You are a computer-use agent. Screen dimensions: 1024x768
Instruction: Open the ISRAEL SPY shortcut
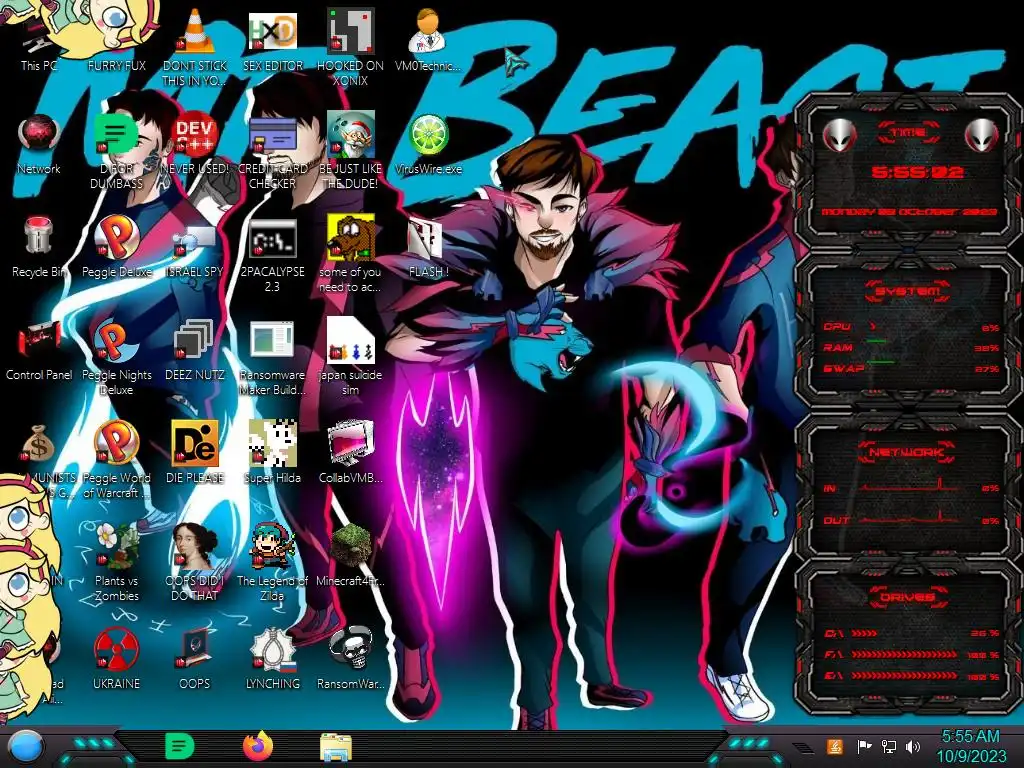195,247
